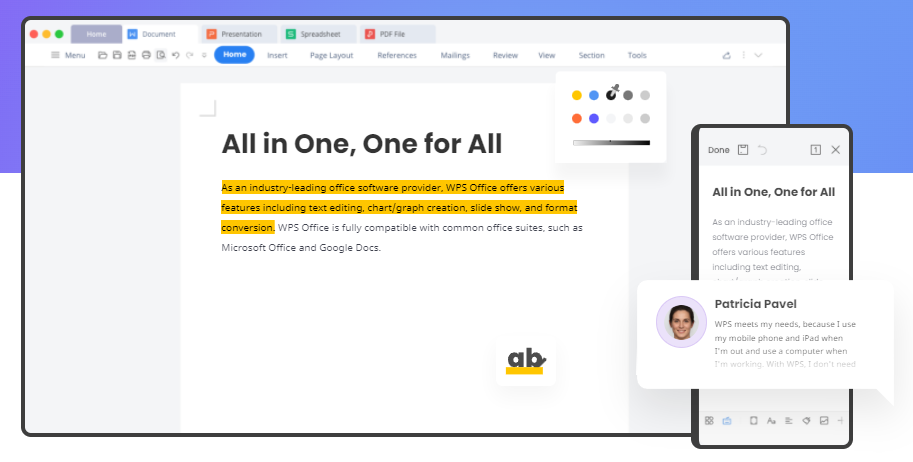Open the Review ribbon tab
Screen dimensions: 913x462
pos(505,55)
